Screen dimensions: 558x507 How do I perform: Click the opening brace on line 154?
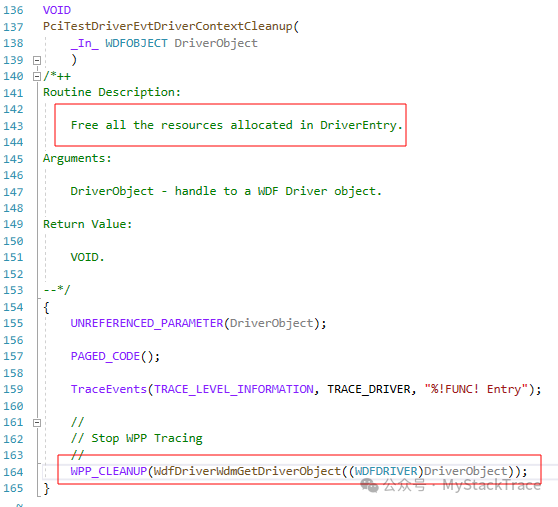[46, 307]
